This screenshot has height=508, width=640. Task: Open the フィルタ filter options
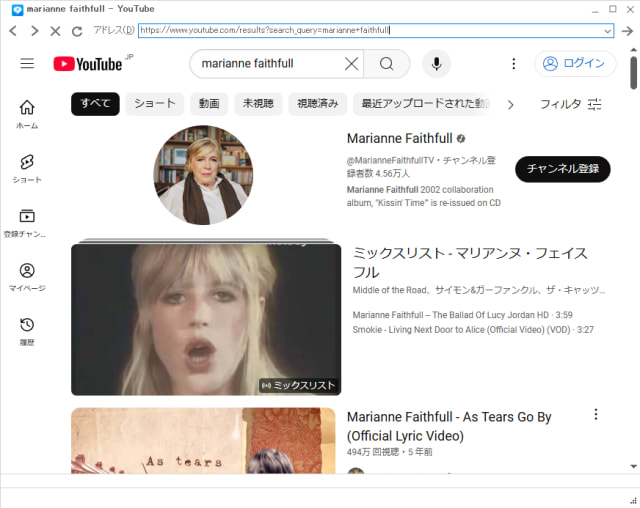tap(571, 104)
